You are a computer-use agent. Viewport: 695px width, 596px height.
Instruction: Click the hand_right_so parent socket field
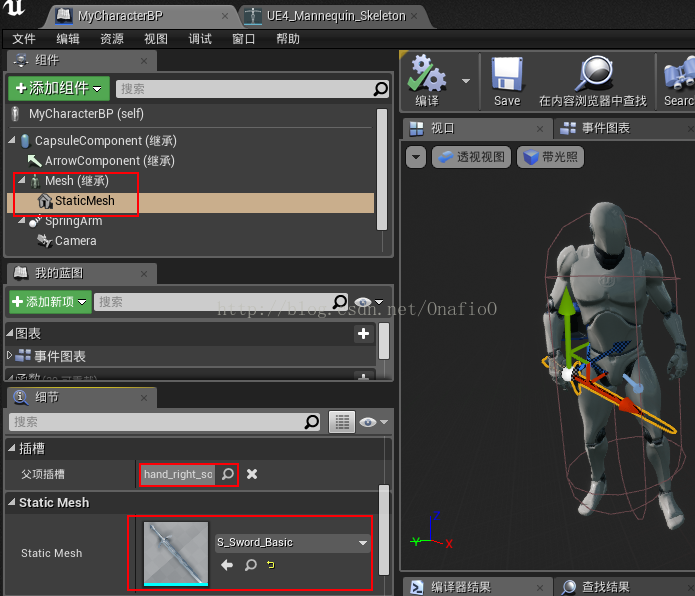point(178,475)
